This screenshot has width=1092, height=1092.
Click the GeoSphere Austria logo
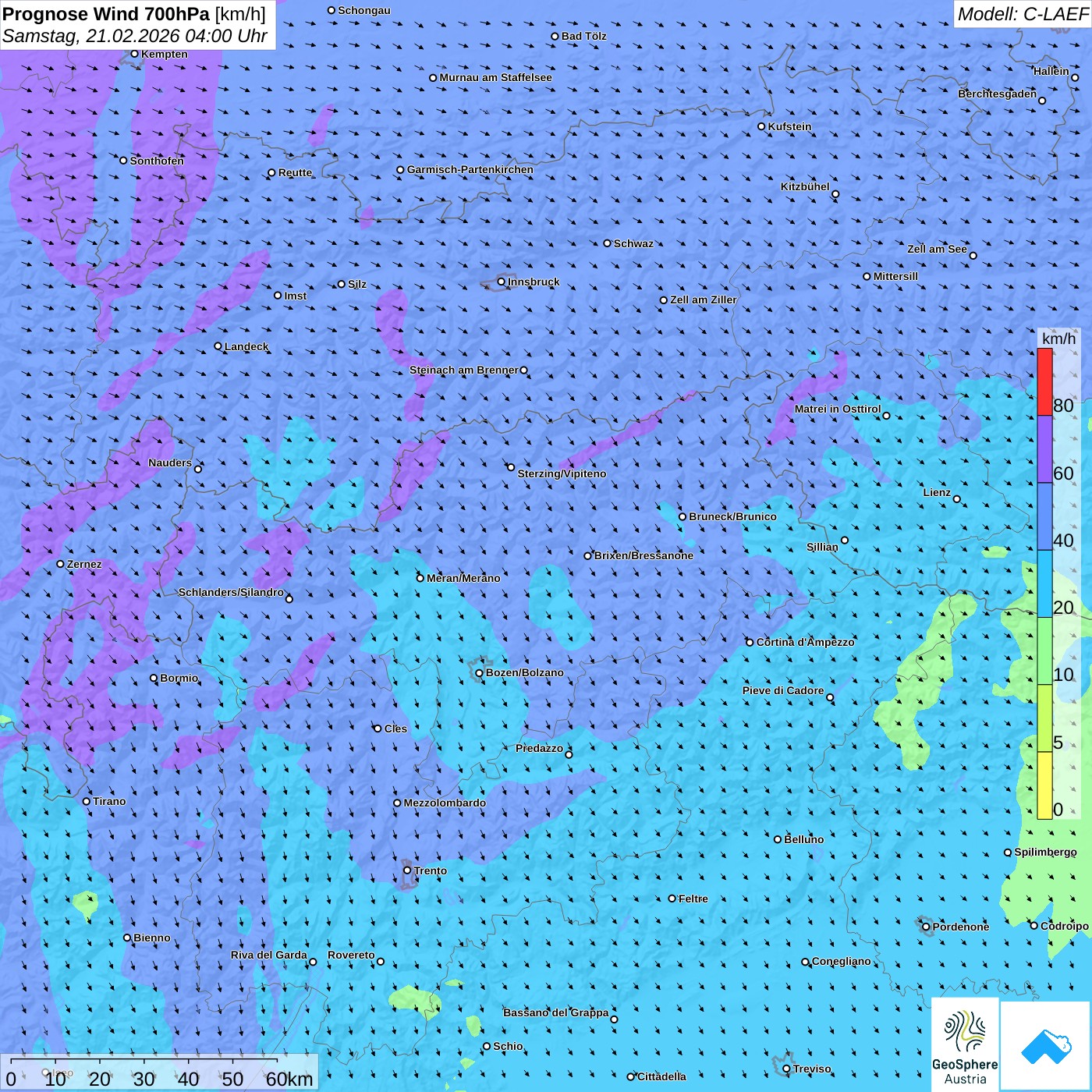[x=965, y=1044]
